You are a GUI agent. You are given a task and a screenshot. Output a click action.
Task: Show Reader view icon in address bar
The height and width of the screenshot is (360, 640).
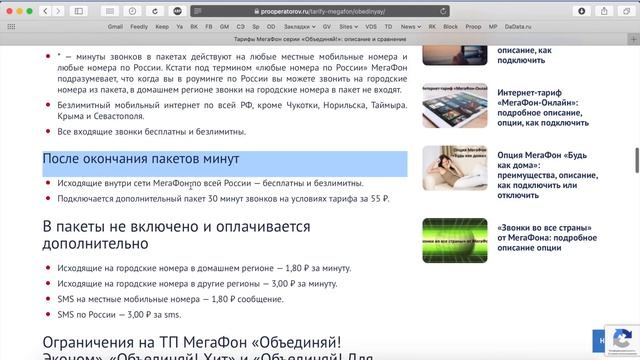tap(198, 11)
